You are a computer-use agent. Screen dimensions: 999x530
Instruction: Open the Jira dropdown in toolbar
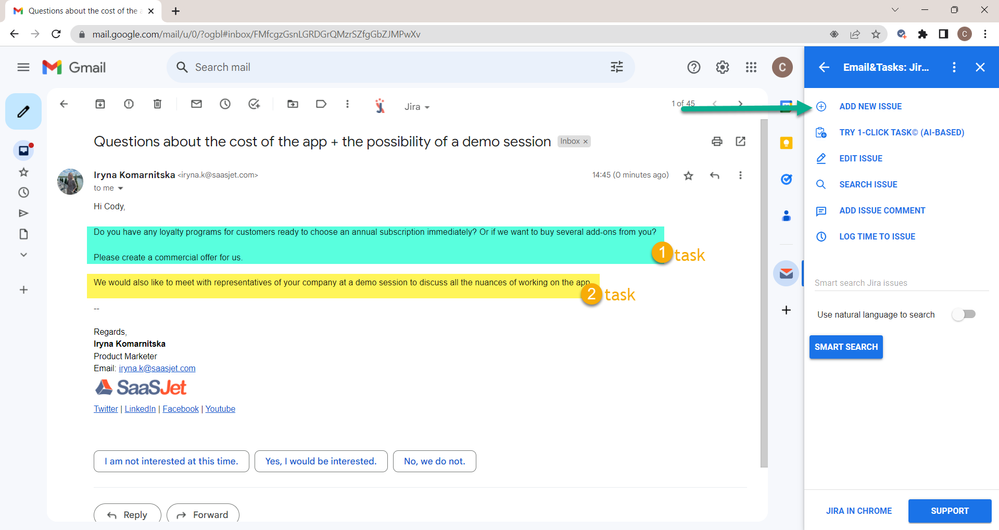click(417, 107)
